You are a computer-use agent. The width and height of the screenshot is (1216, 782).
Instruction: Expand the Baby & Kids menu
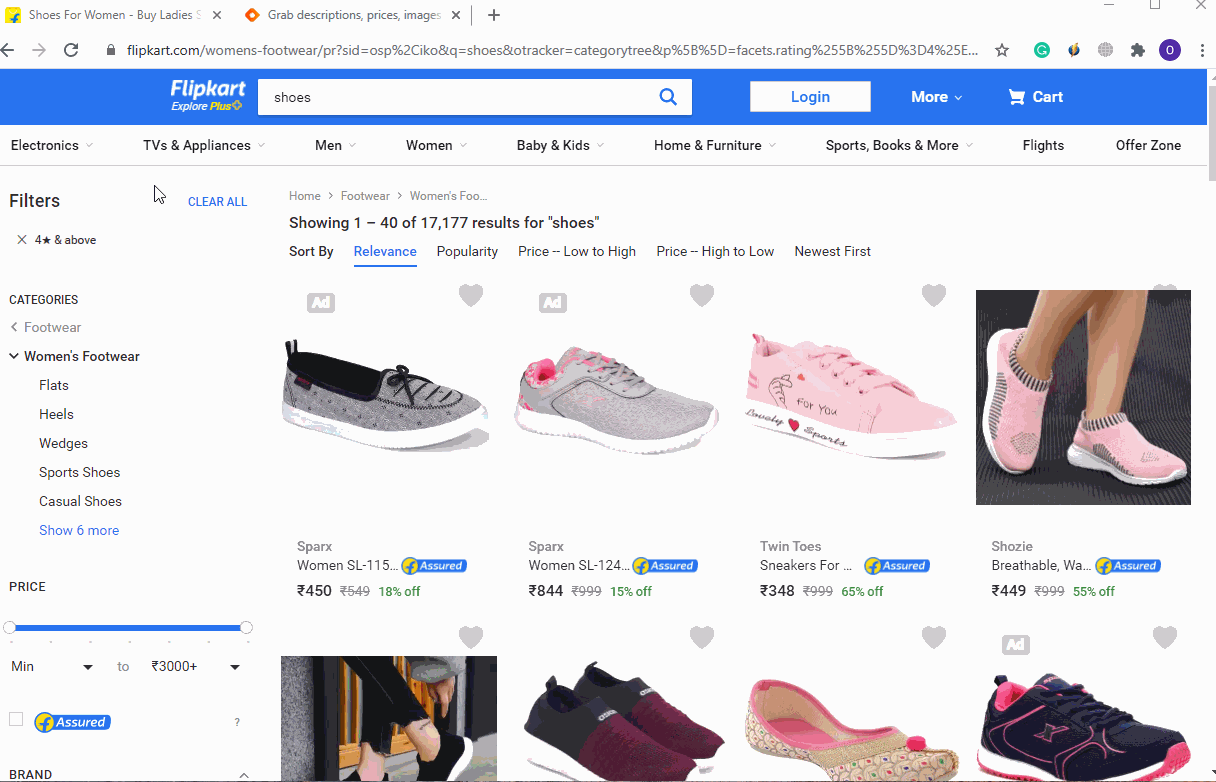560,145
